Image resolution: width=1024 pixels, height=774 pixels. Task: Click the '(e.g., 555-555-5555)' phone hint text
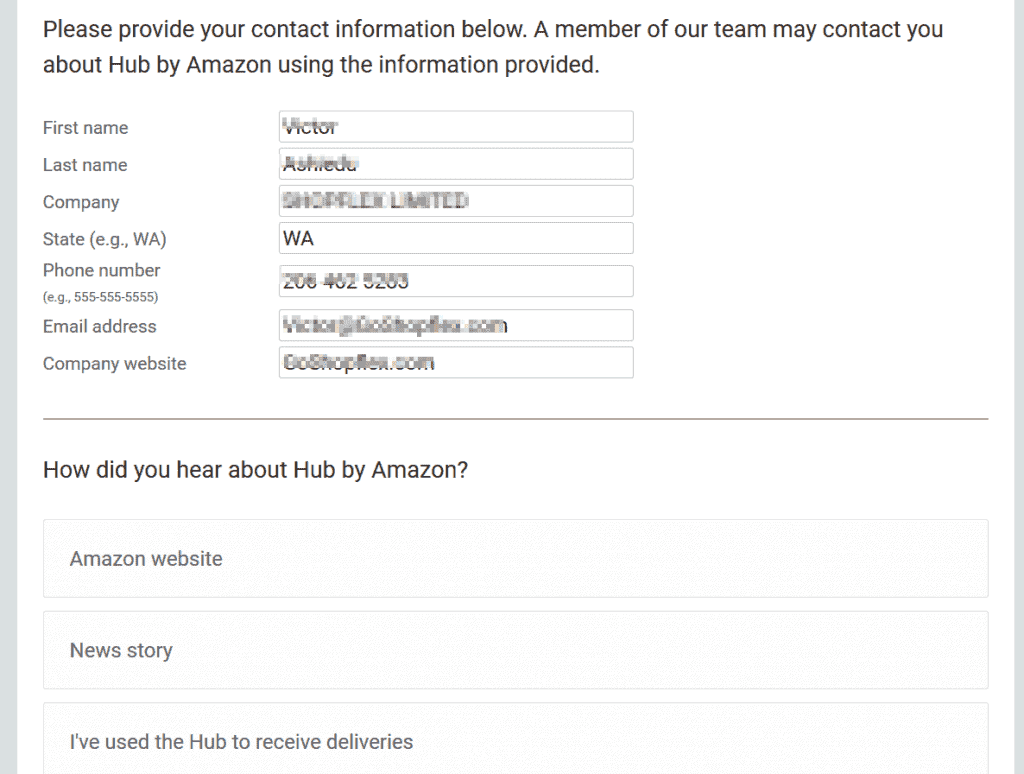pos(101,297)
